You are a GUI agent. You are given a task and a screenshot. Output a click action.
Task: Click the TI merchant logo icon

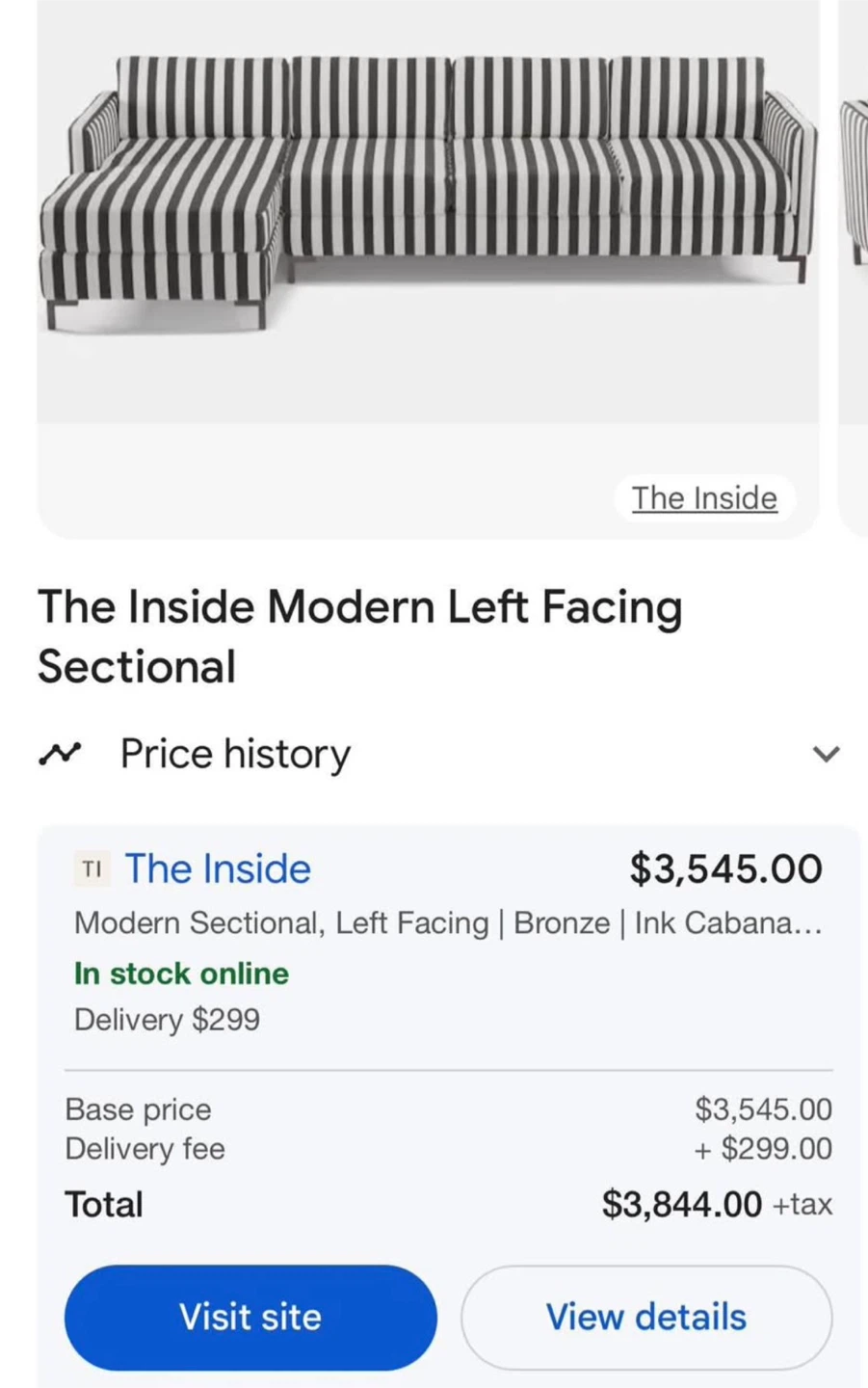coord(92,869)
